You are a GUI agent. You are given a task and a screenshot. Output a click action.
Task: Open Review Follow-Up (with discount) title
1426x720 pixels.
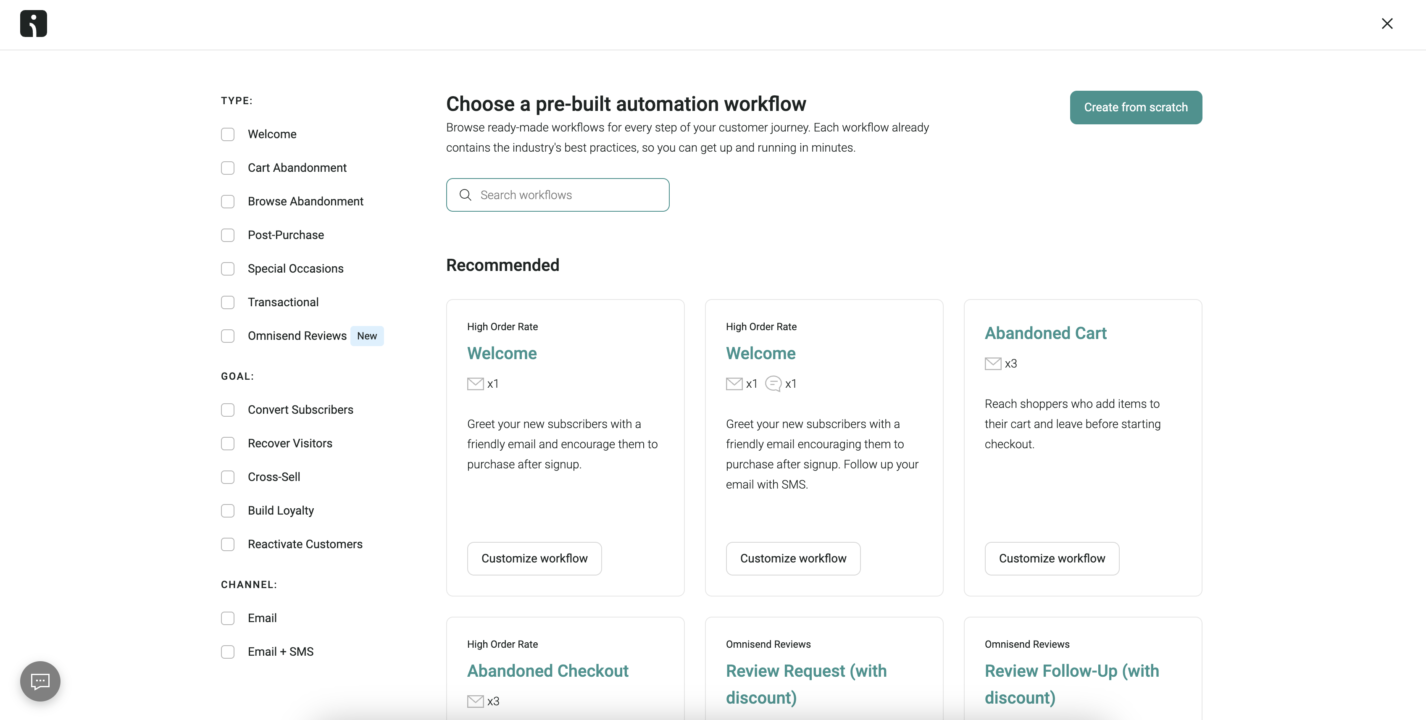tap(1072, 684)
